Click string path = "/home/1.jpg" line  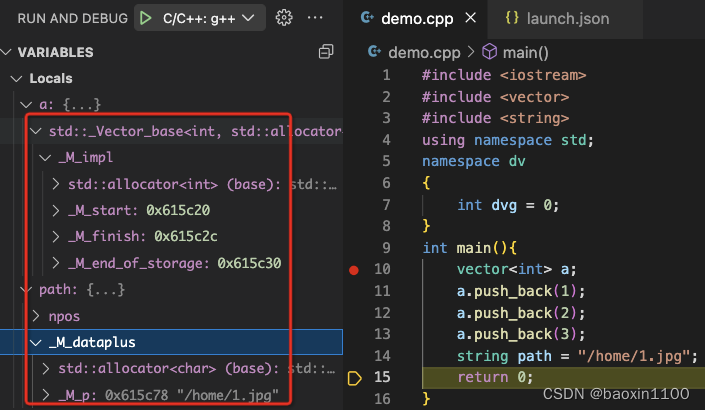577,356
